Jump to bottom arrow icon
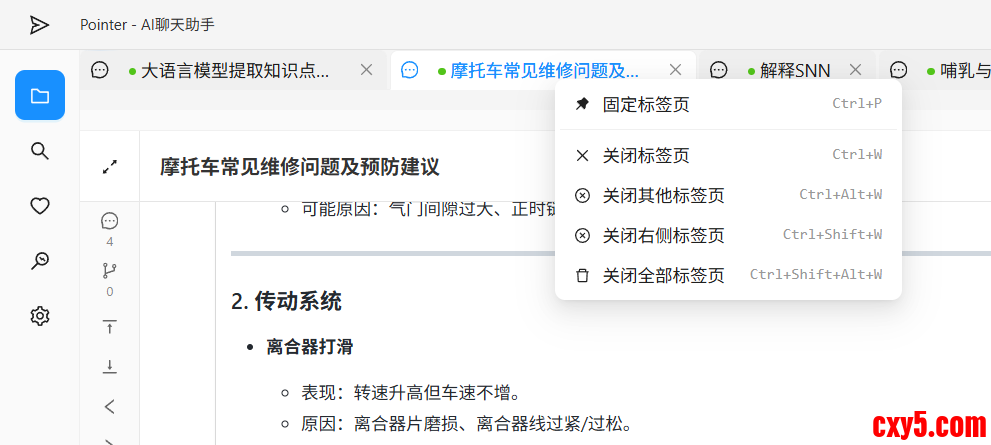This screenshot has height=445, width=991. coord(110,366)
